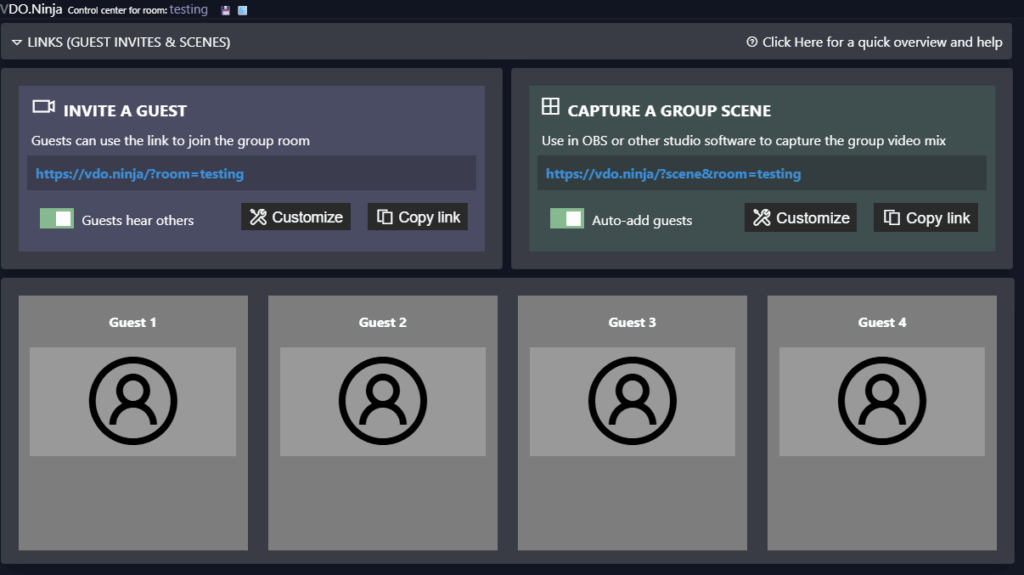Click the light blue notes icon in header
This screenshot has height=575, width=1024.
pyautogui.click(x=242, y=10)
